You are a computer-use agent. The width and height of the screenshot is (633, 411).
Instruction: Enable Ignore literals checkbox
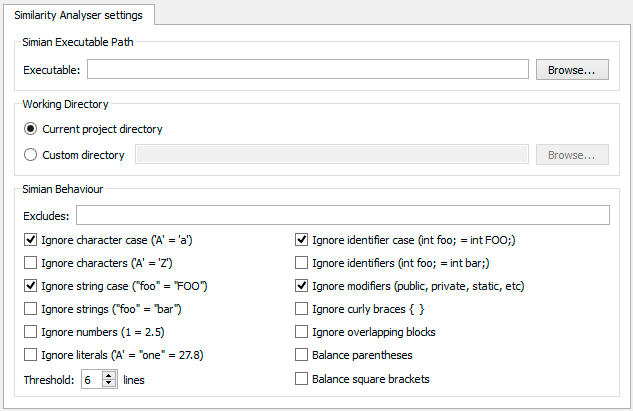coord(31,355)
